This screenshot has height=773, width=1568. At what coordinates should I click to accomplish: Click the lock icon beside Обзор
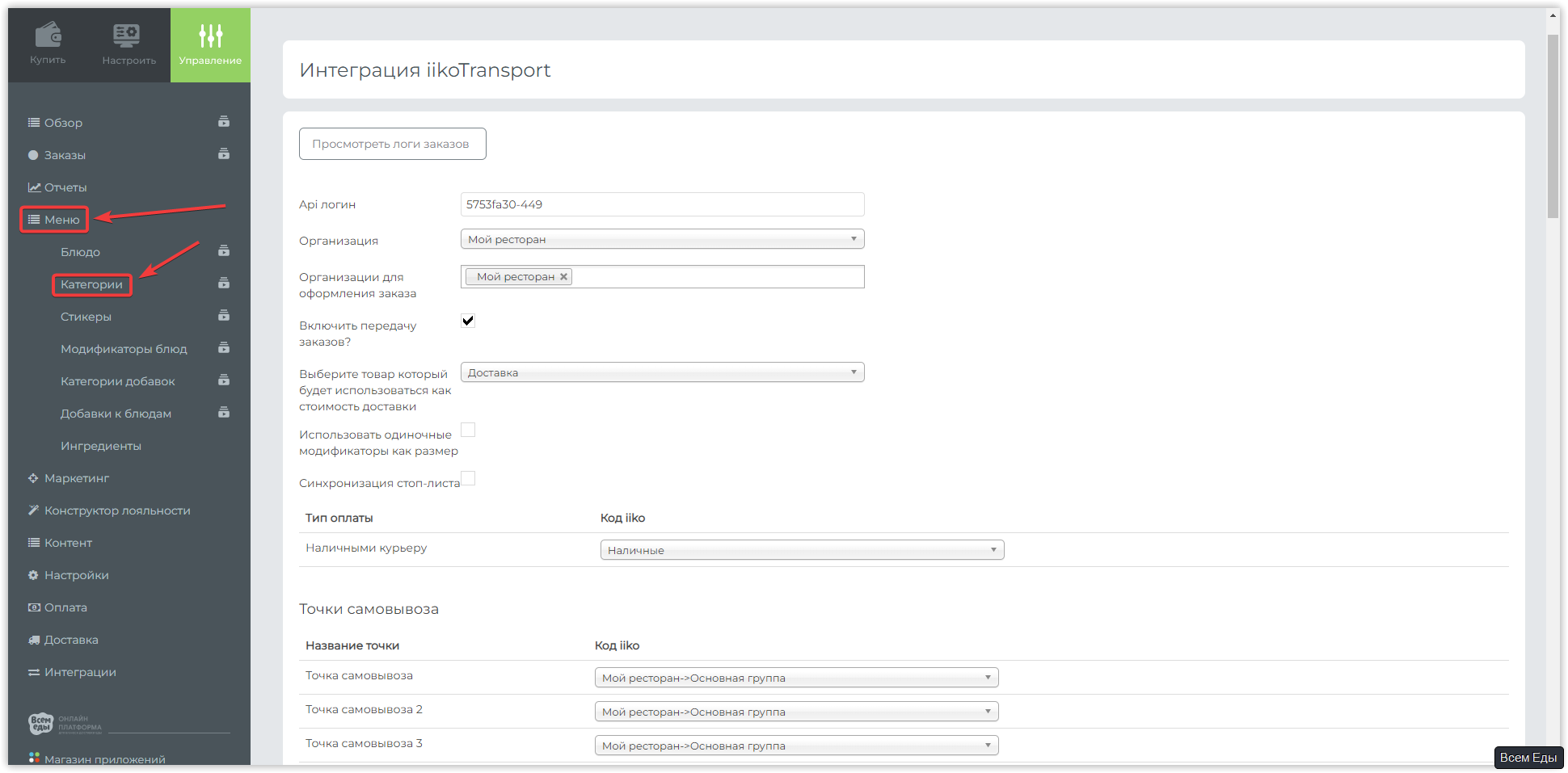[224, 122]
